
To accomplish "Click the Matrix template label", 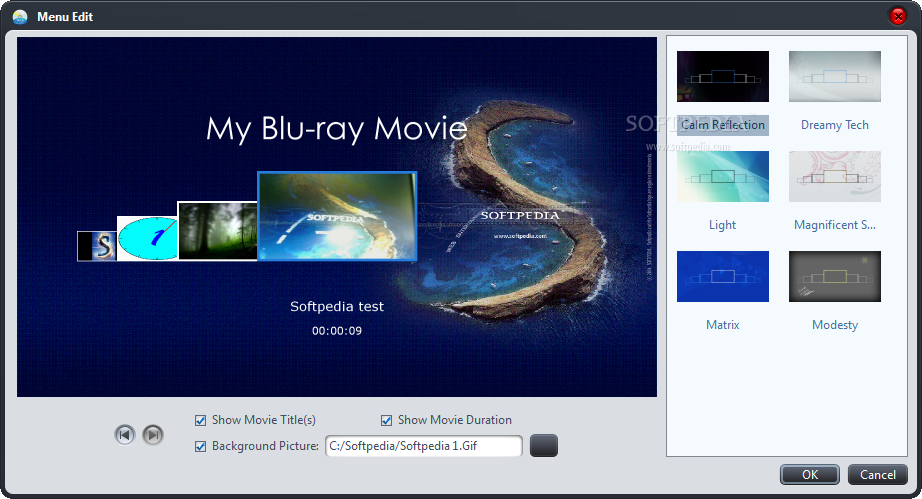I will tap(723, 325).
